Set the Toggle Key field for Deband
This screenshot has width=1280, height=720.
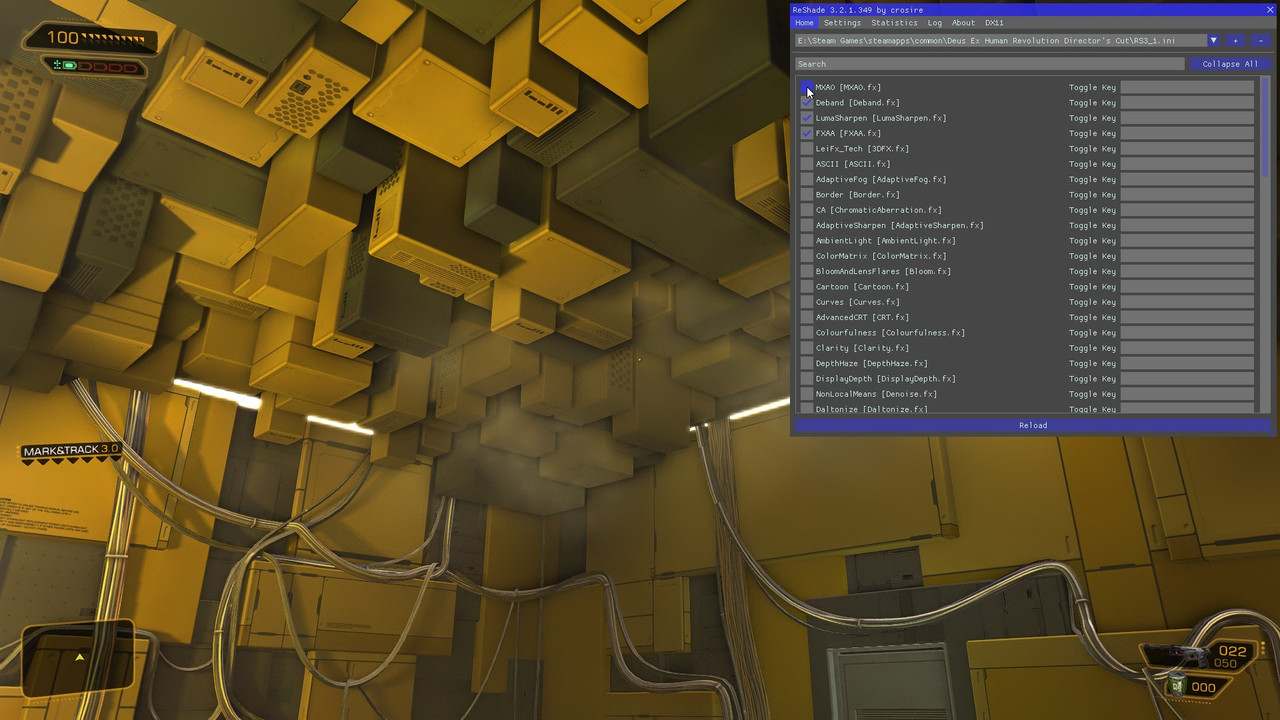tap(1187, 103)
